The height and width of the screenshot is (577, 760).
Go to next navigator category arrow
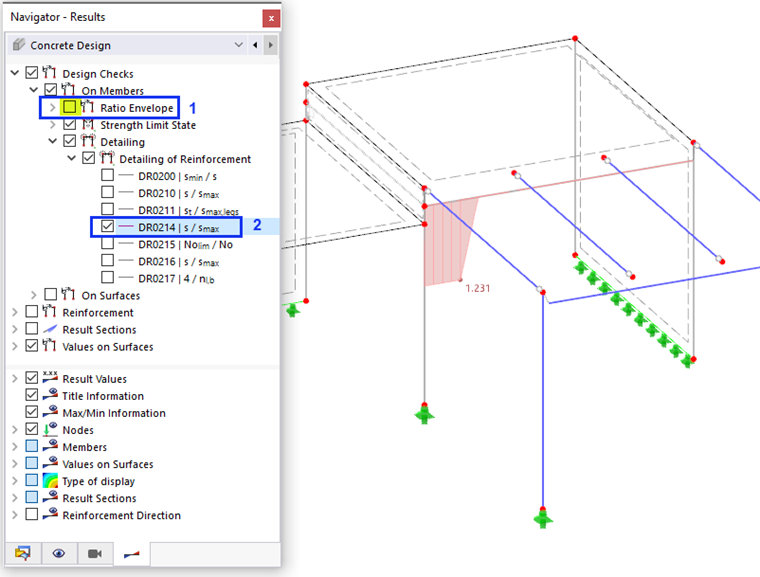click(x=271, y=45)
